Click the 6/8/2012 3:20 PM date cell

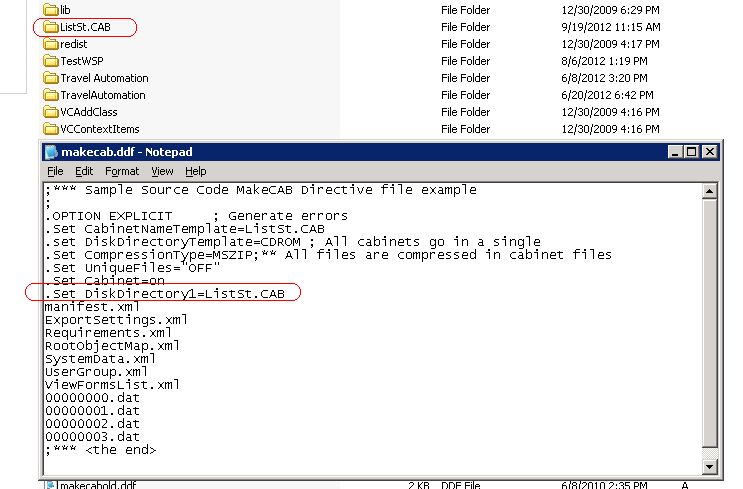tap(604, 78)
